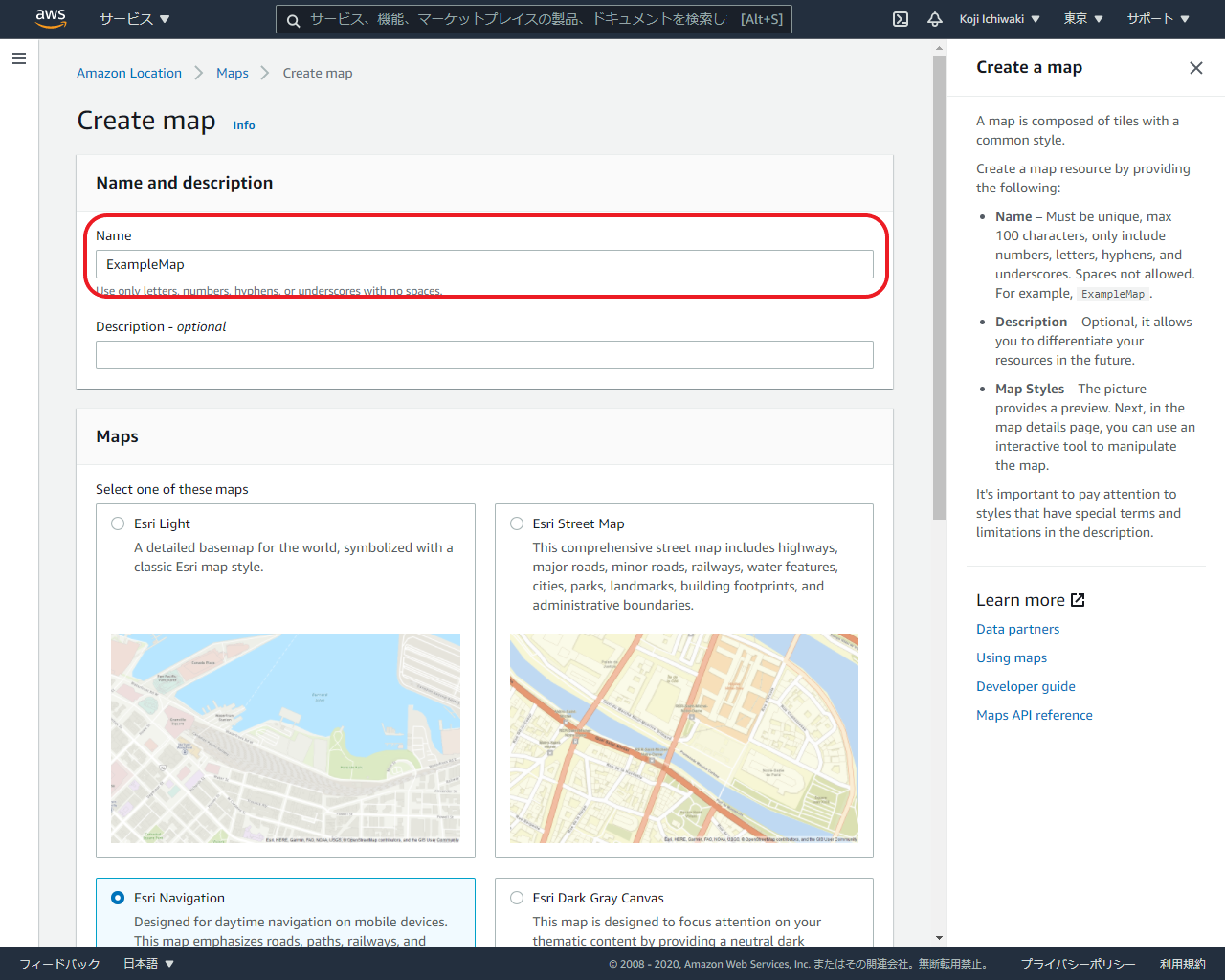Open the Using maps link
1225x980 pixels.
tap(1012, 657)
